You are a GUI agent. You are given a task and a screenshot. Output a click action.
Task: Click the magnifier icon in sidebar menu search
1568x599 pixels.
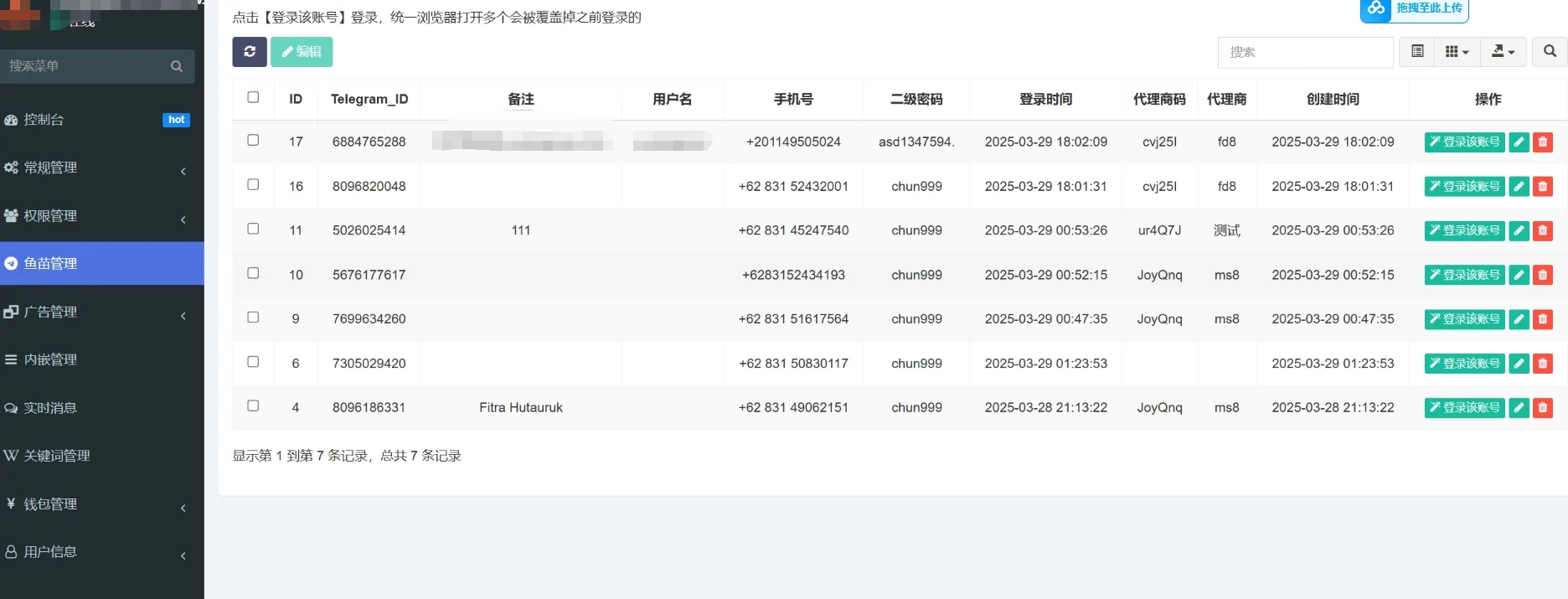pos(176,66)
